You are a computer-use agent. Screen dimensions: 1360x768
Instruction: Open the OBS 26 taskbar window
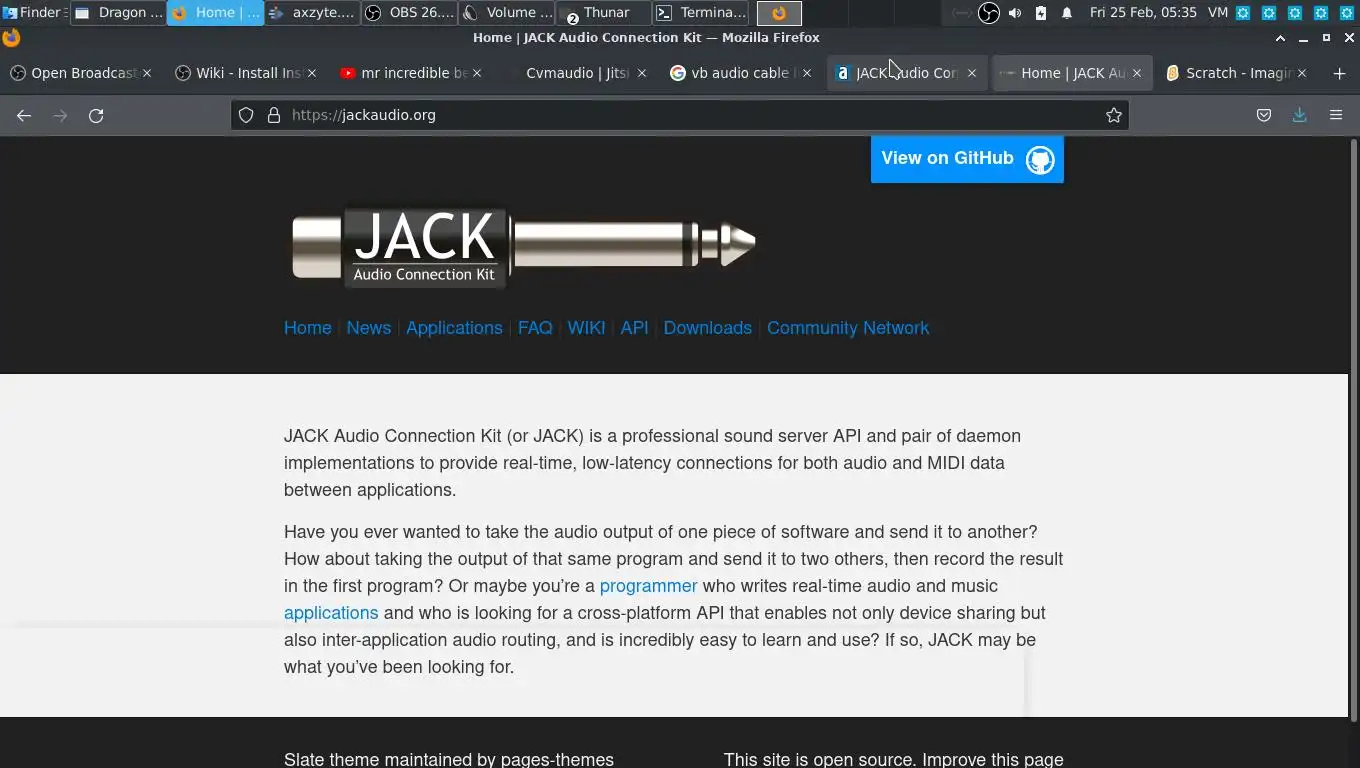410,13
